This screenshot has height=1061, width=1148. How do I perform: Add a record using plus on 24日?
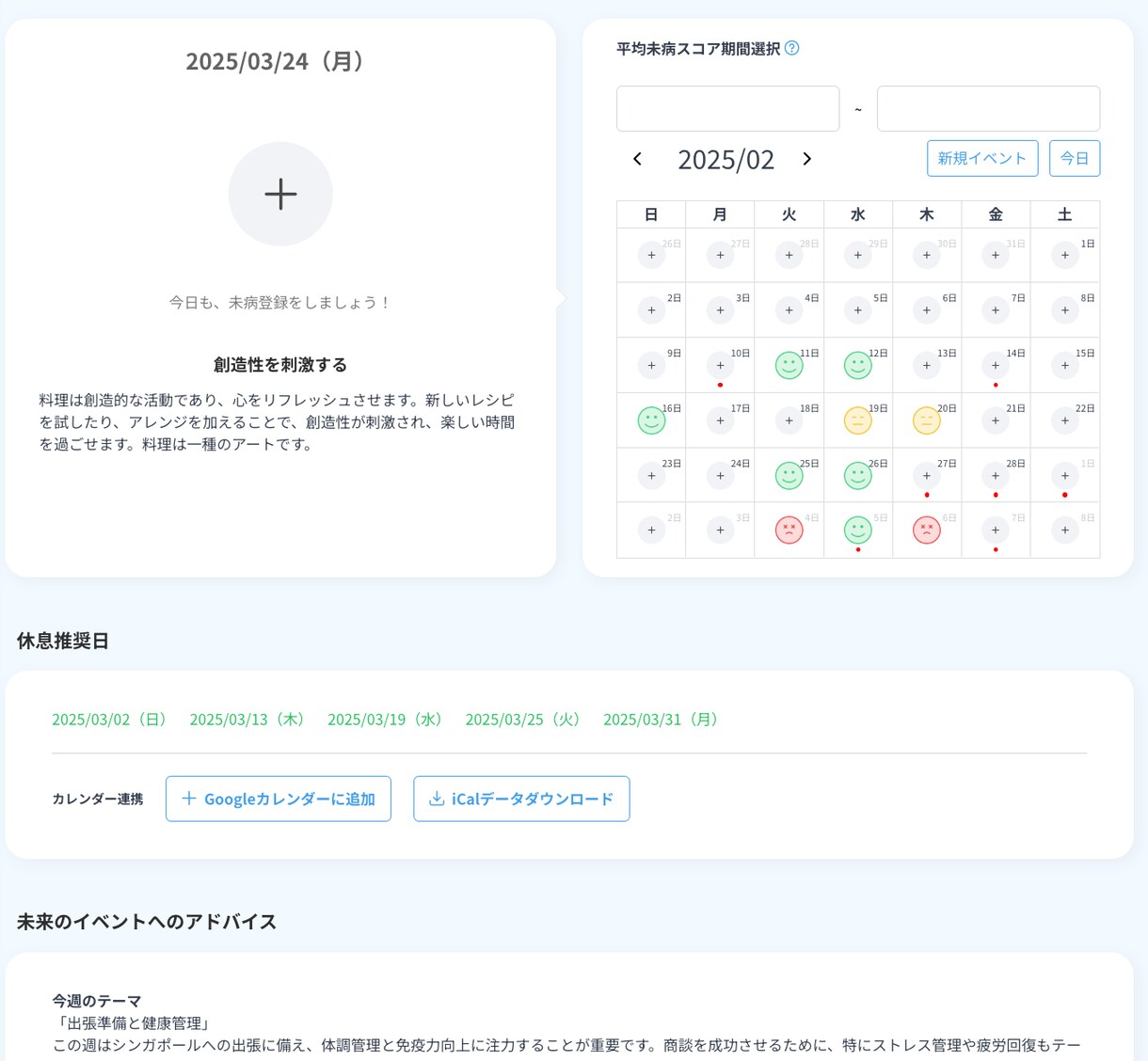(720, 476)
